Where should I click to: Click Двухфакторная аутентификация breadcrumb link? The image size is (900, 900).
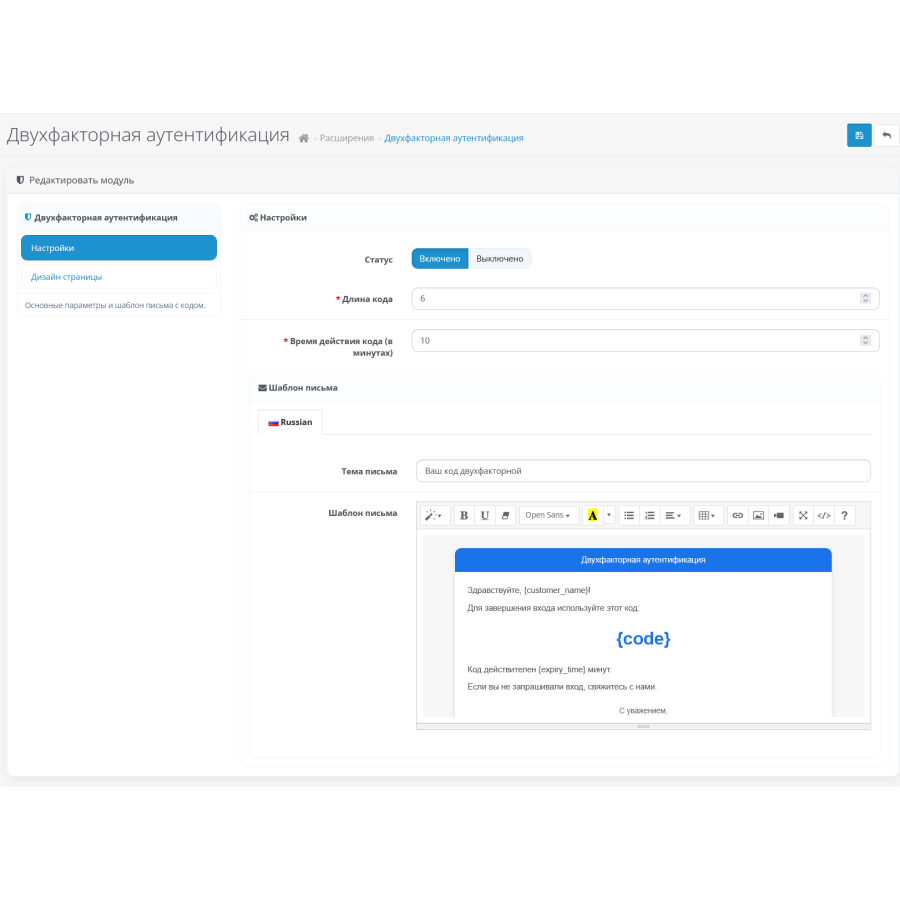pos(453,138)
